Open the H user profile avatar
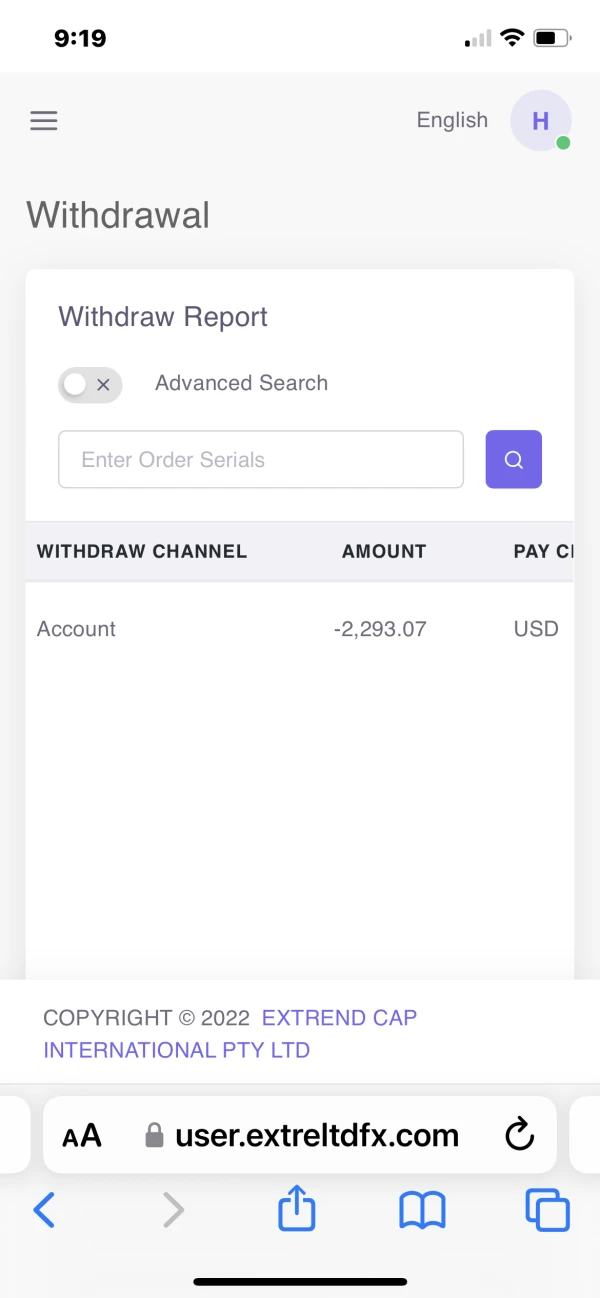 click(540, 121)
